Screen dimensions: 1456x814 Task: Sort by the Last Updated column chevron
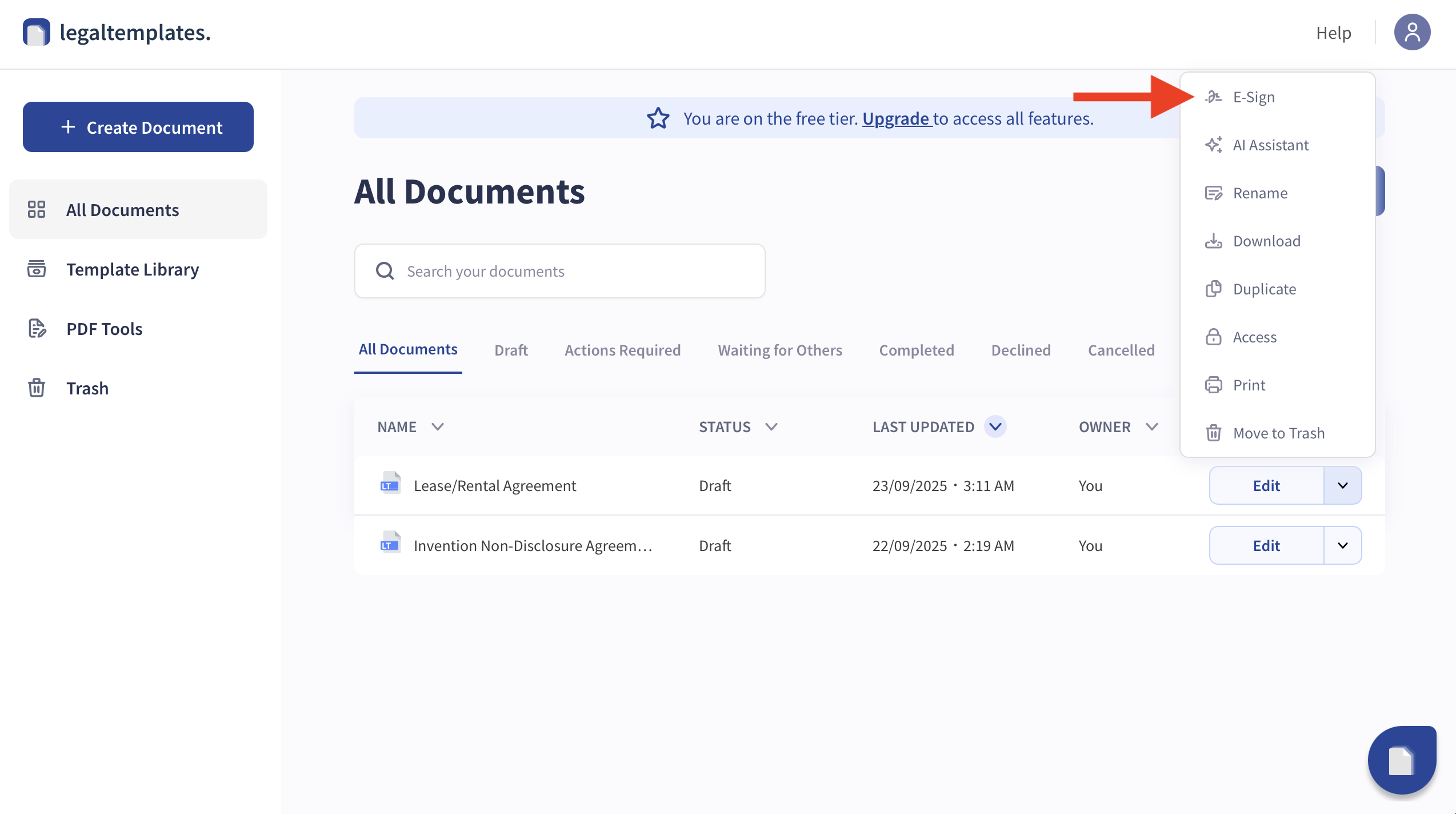point(995,426)
